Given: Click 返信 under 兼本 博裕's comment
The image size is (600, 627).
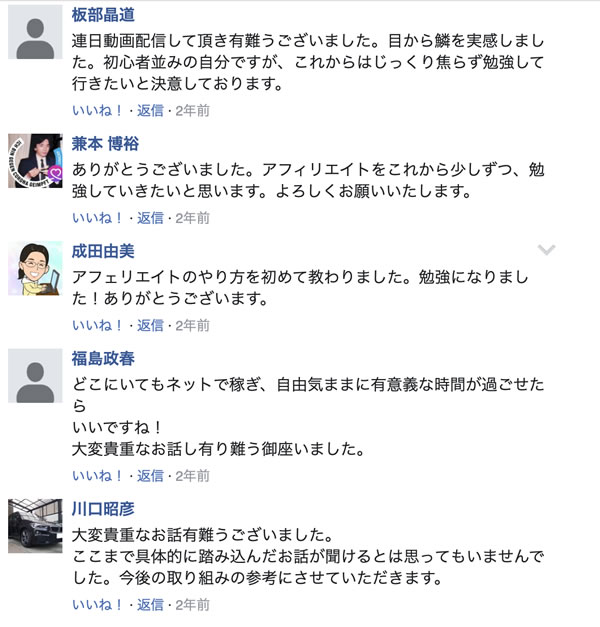Looking at the screenshot, I should click(x=150, y=217).
